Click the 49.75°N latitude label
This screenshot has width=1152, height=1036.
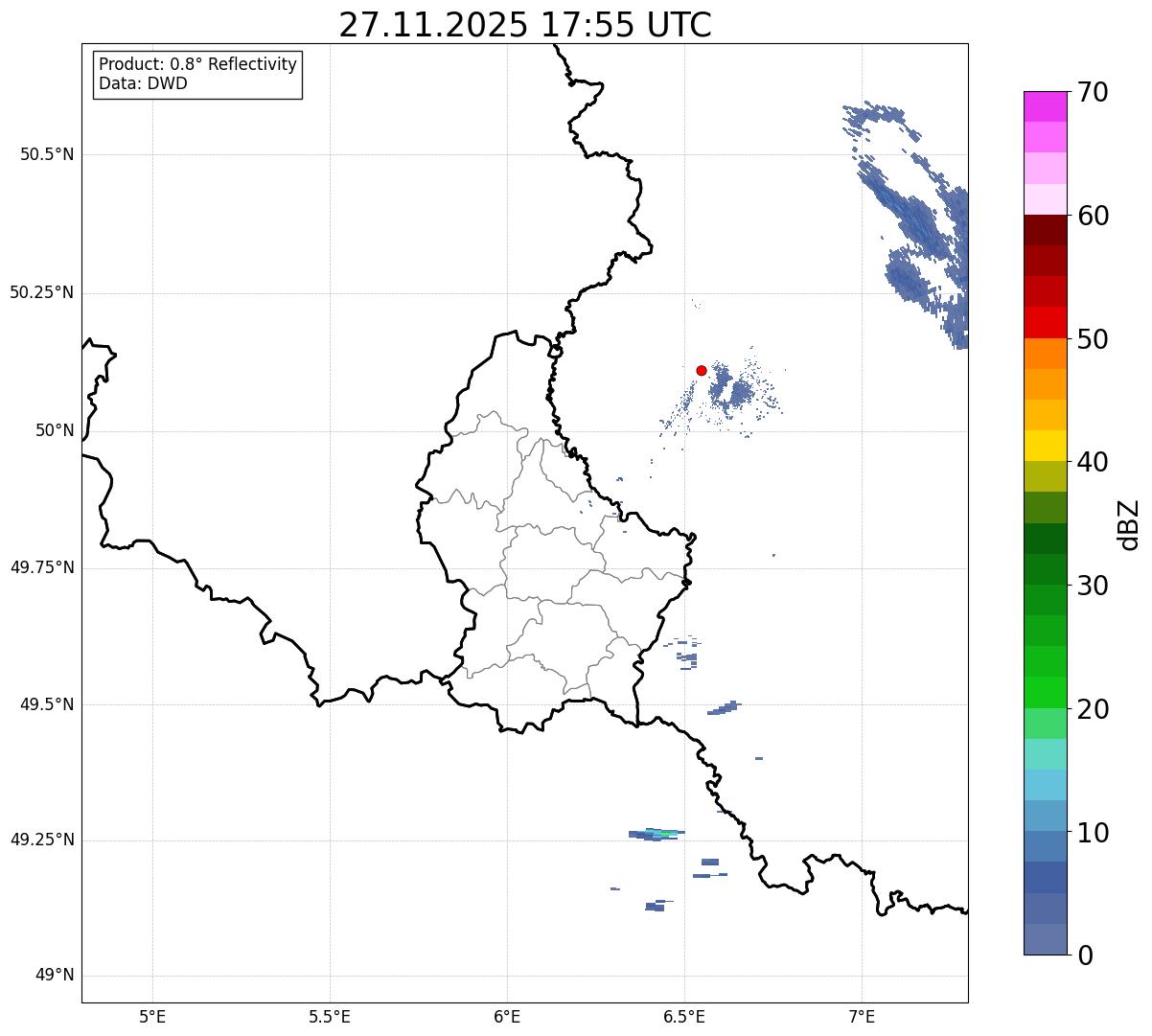[41, 567]
